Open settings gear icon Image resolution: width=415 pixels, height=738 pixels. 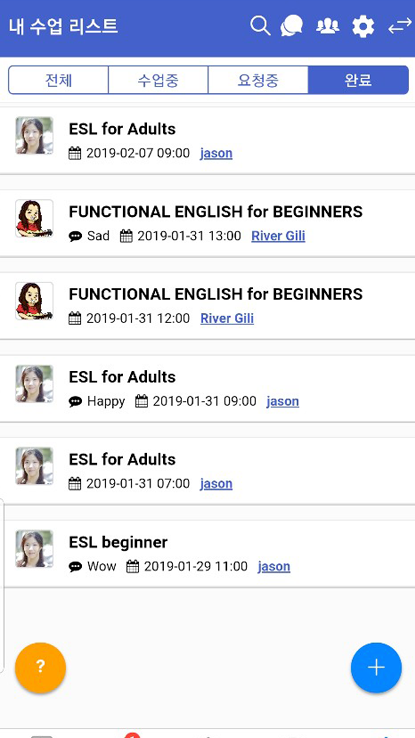point(363,26)
